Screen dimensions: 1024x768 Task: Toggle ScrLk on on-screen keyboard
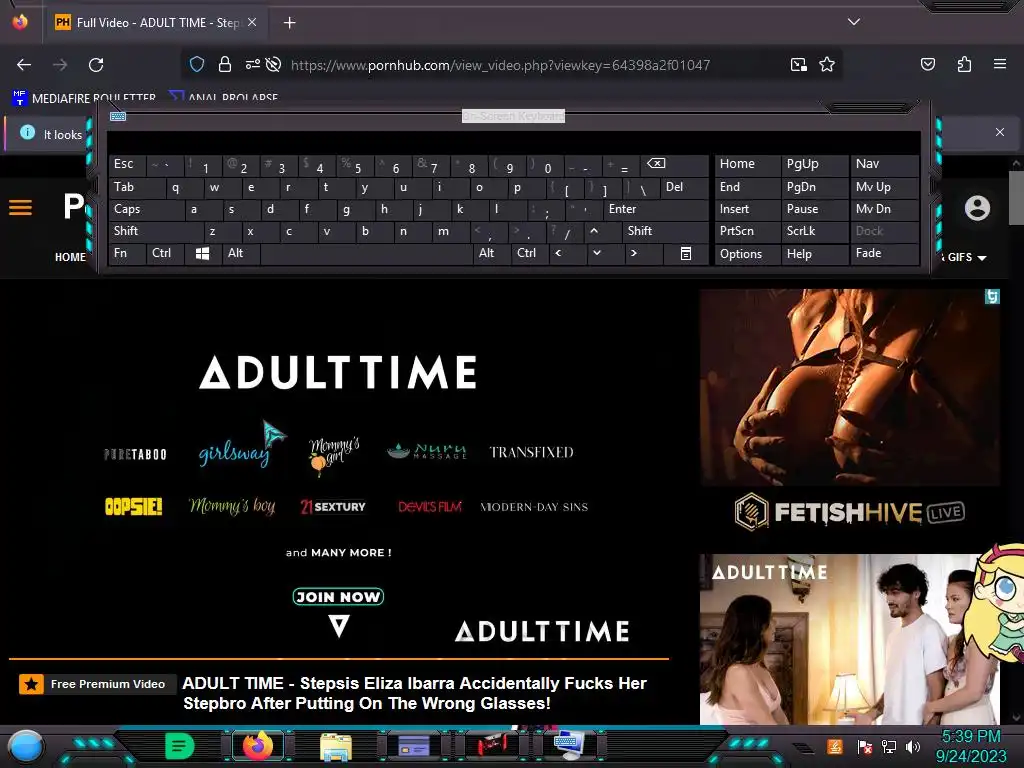[x=814, y=231]
